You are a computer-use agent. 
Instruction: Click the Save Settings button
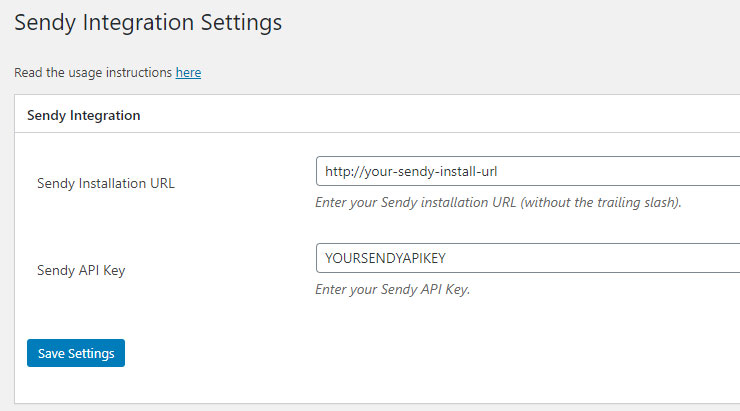pos(76,353)
